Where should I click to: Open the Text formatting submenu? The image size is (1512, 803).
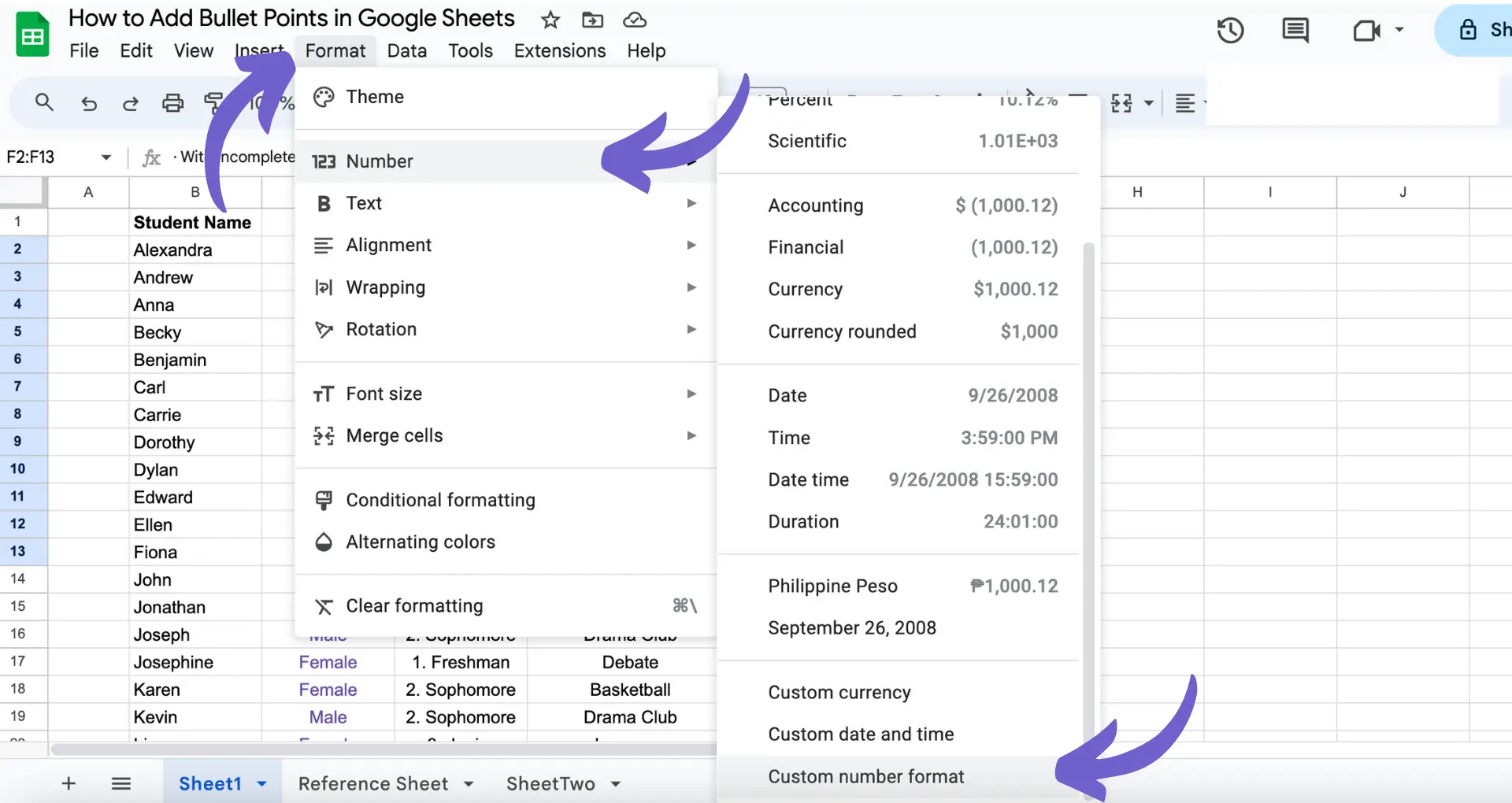506,203
